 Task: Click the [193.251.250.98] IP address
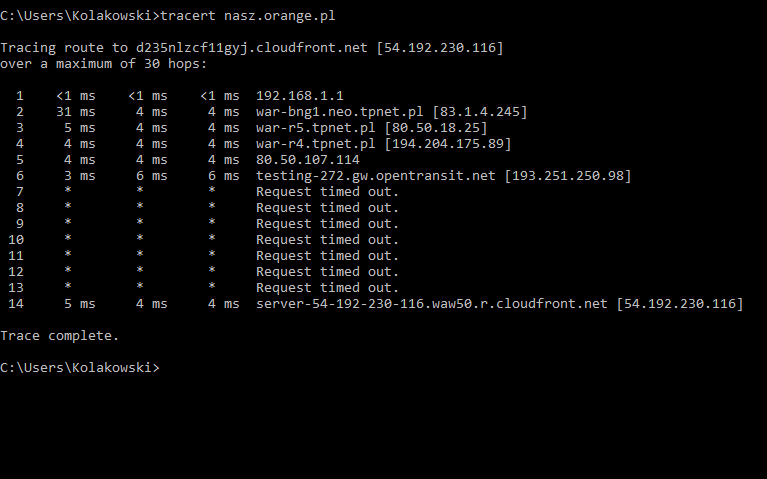(567, 176)
